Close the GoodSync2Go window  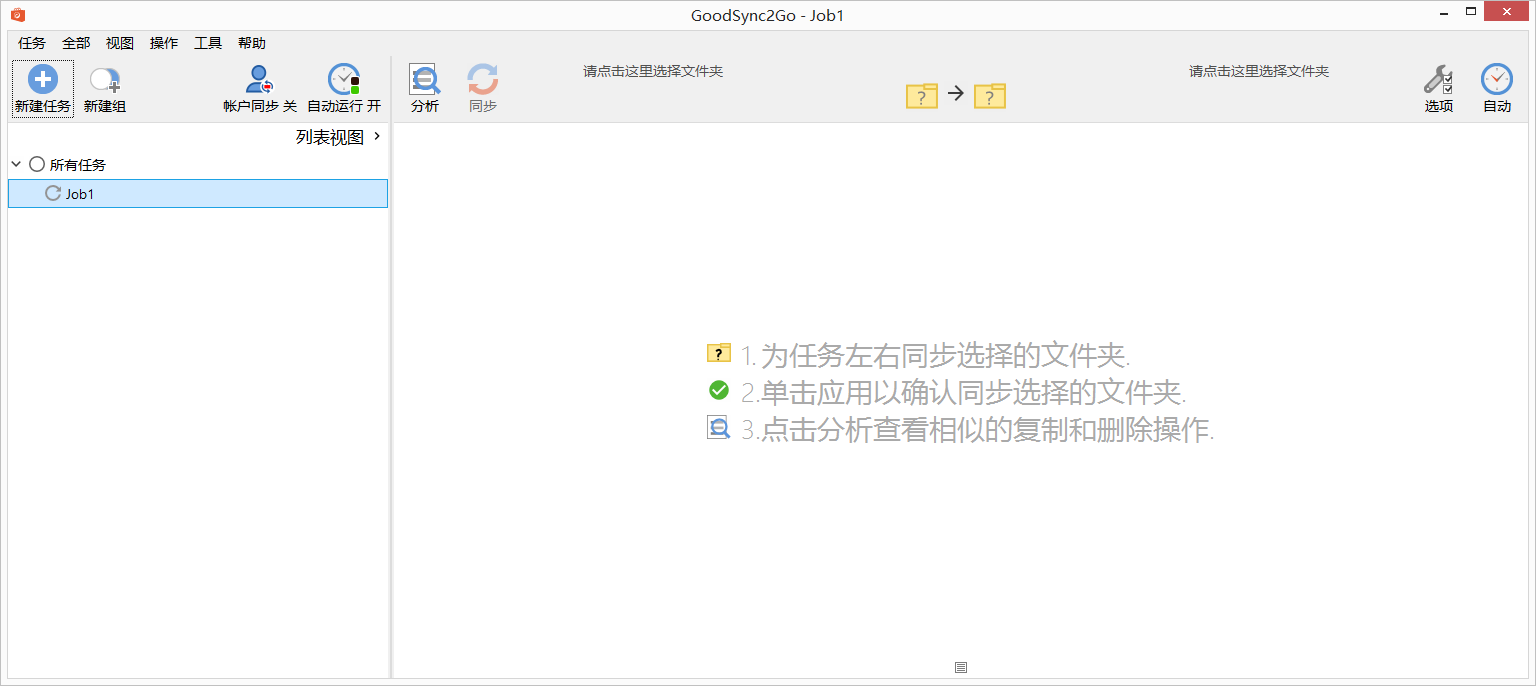[x=1507, y=13]
